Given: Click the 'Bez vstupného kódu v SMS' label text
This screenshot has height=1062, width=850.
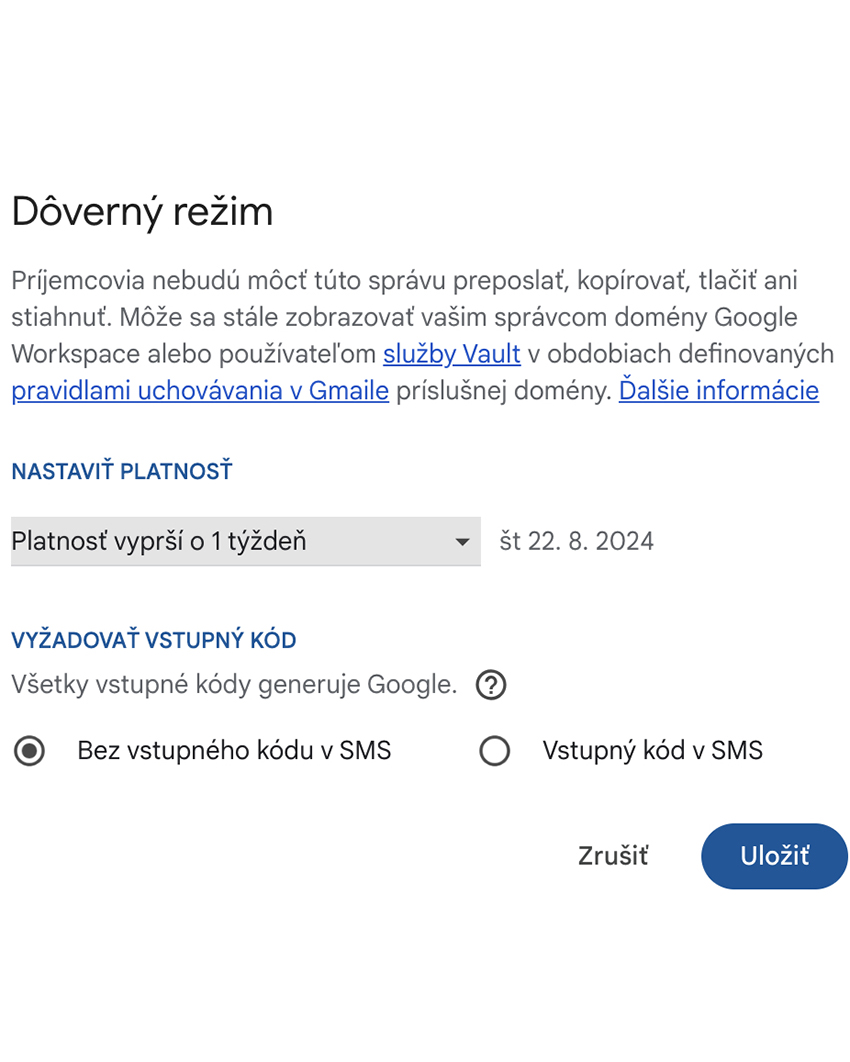Looking at the screenshot, I should pyautogui.click(x=234, y=750).
